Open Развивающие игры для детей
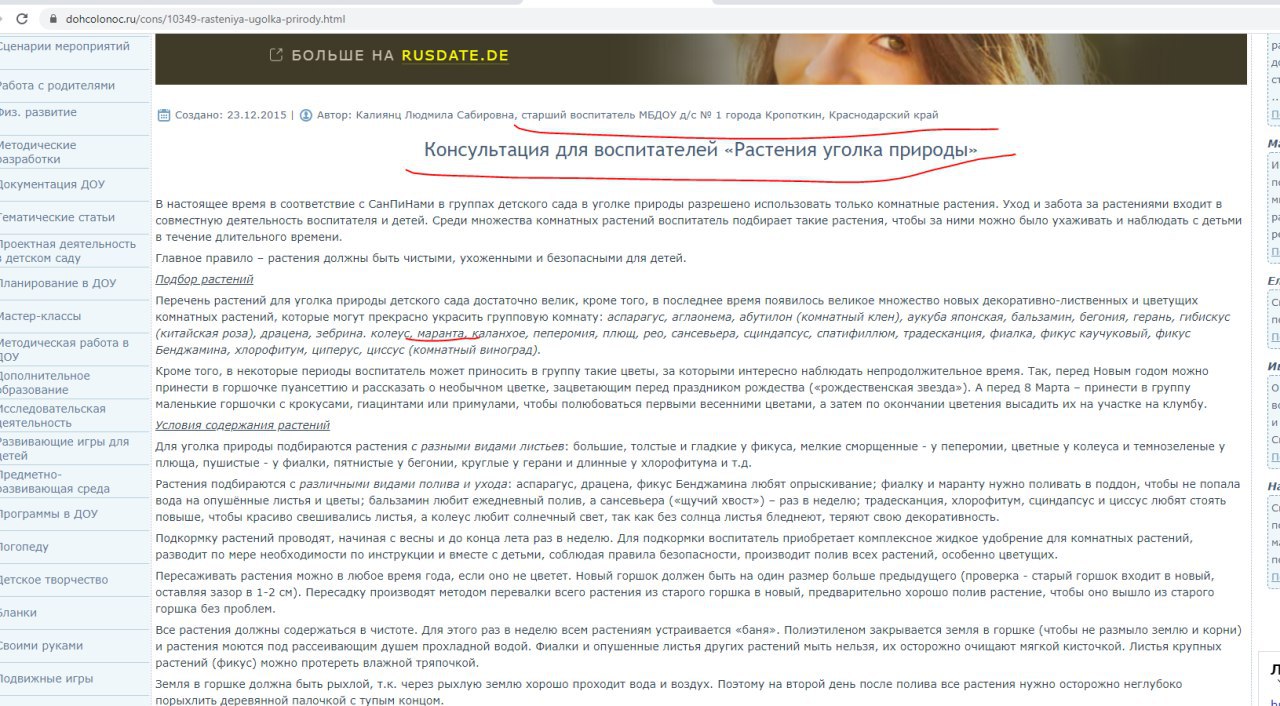 (x=64, y=449)
